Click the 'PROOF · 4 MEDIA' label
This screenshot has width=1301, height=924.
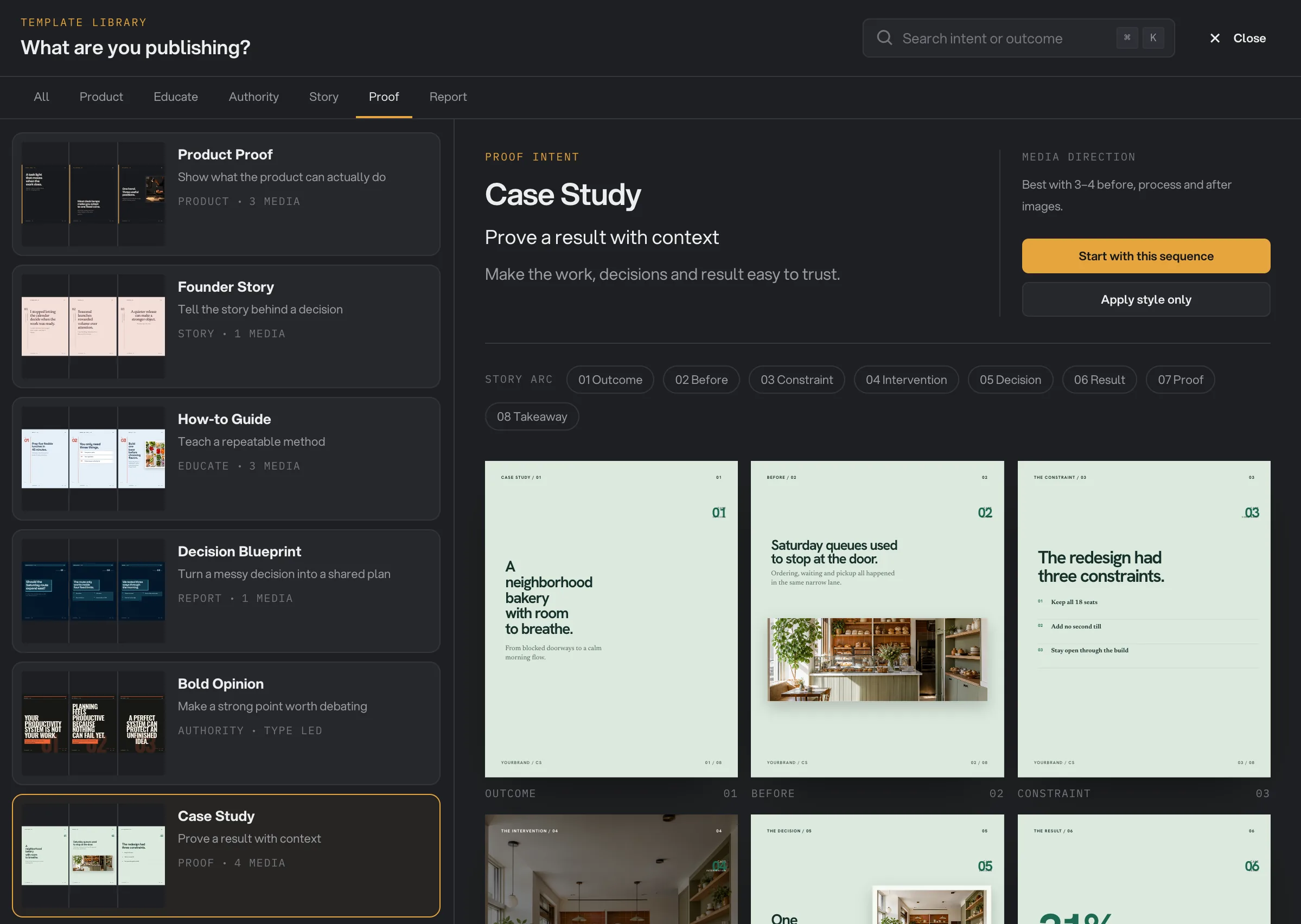click(232, 863)
